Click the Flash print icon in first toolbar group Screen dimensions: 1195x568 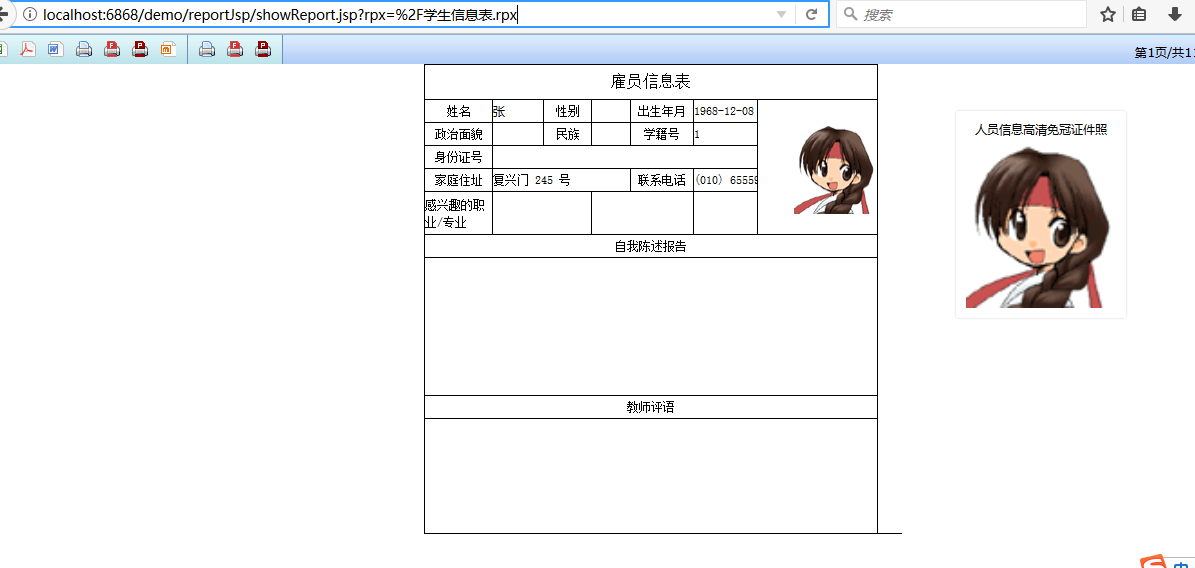click(112, 50)
